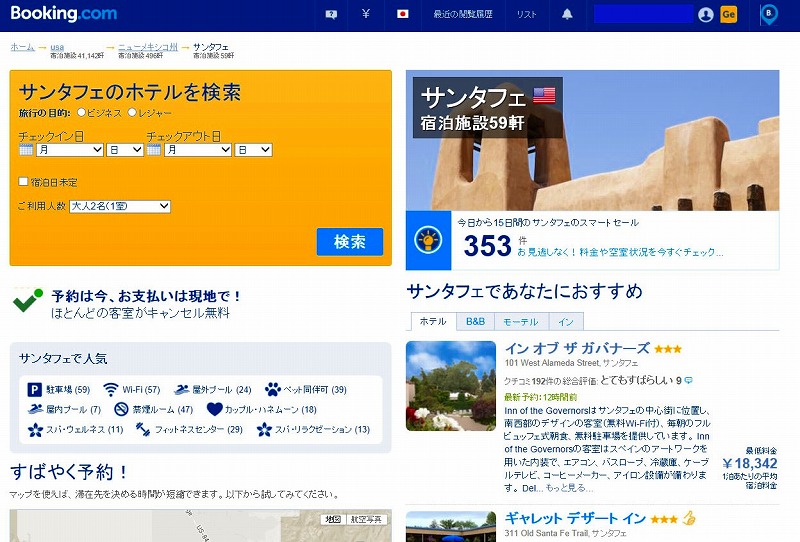Filter by outdoor pool 屋外プール (24)
This screenshot has width=800, height=542.
[213, 390]
